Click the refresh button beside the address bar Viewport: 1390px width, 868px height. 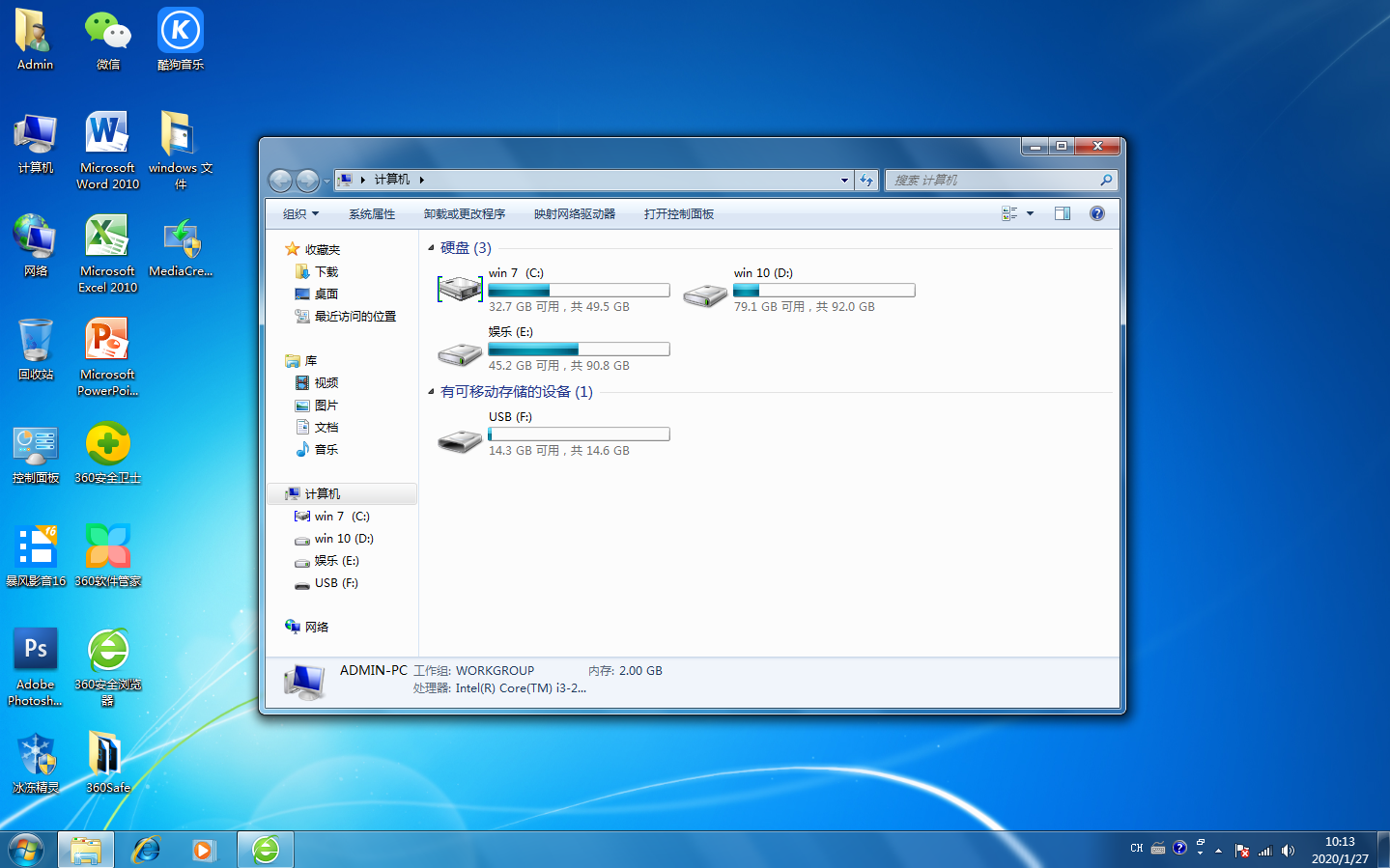866,180
